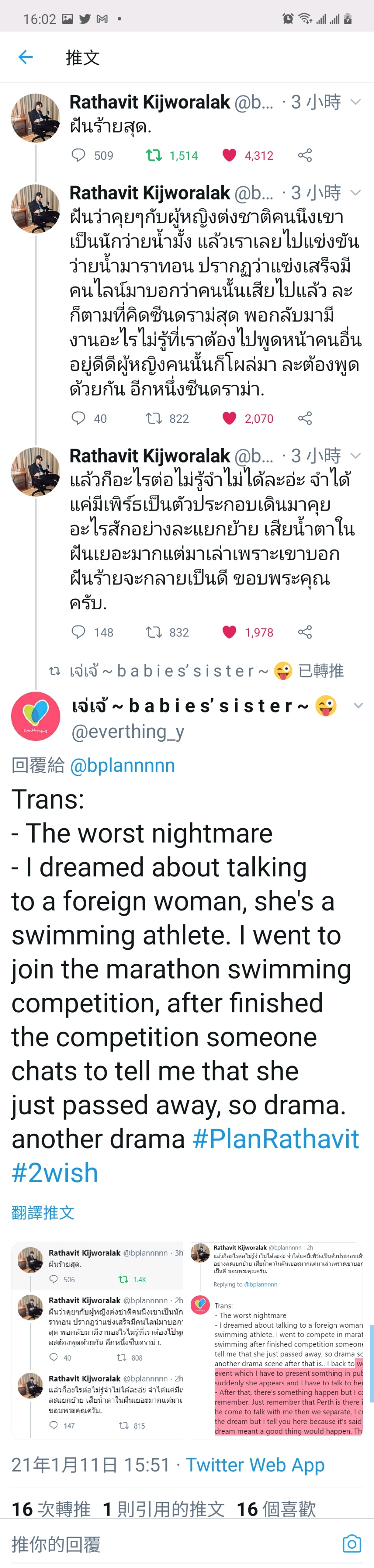Share the first tweet via share icon
The image size is (374, 1568).
click(x=305, y=155)
